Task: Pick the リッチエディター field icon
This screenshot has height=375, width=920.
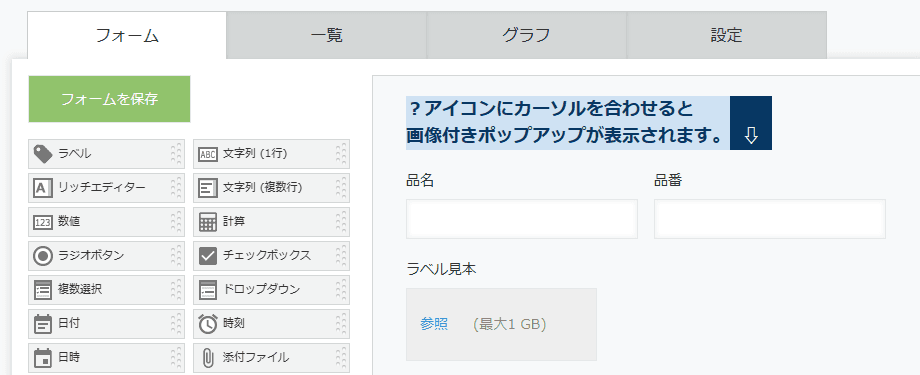Action: coord(43,188)
